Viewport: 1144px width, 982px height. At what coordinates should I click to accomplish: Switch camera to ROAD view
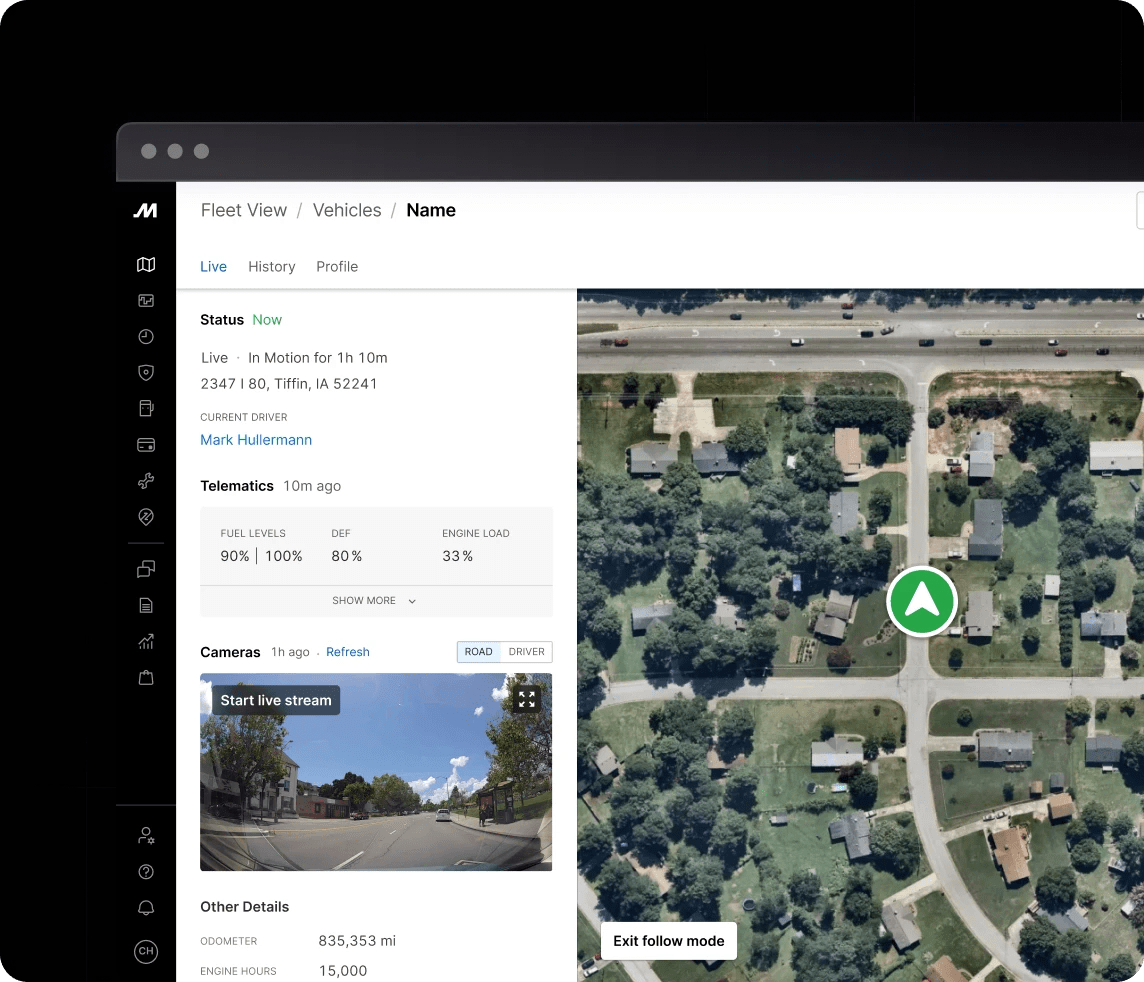click(x=479, y=652)
